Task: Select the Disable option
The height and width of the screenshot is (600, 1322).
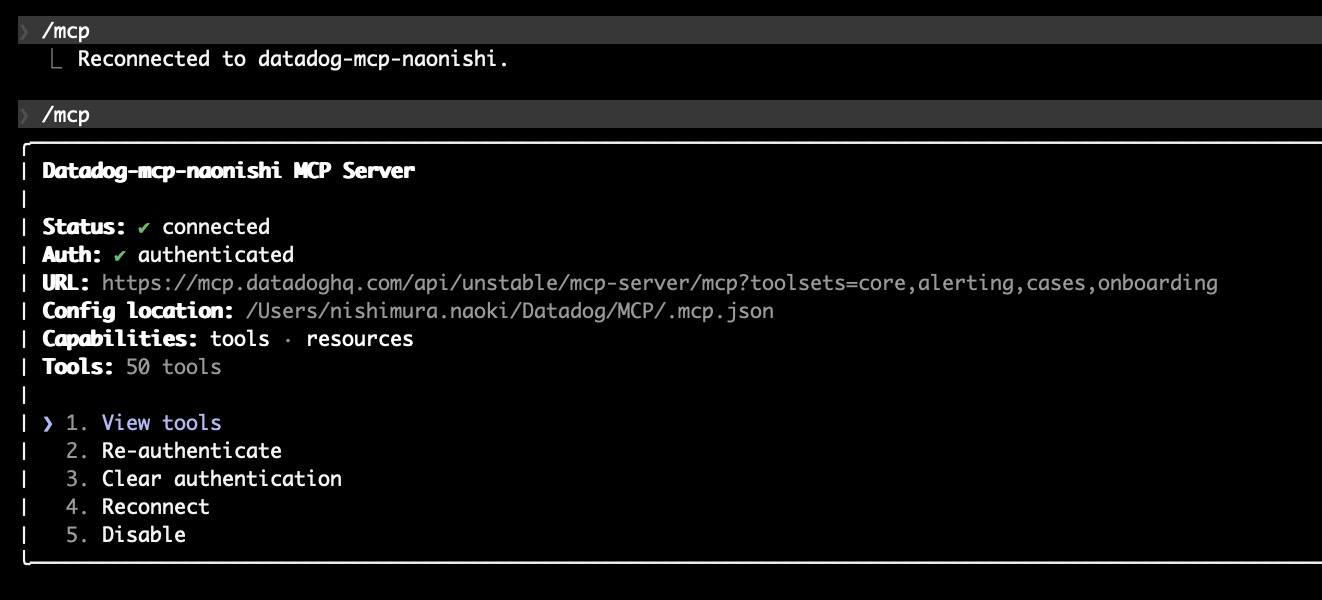Action: (143, 534)
